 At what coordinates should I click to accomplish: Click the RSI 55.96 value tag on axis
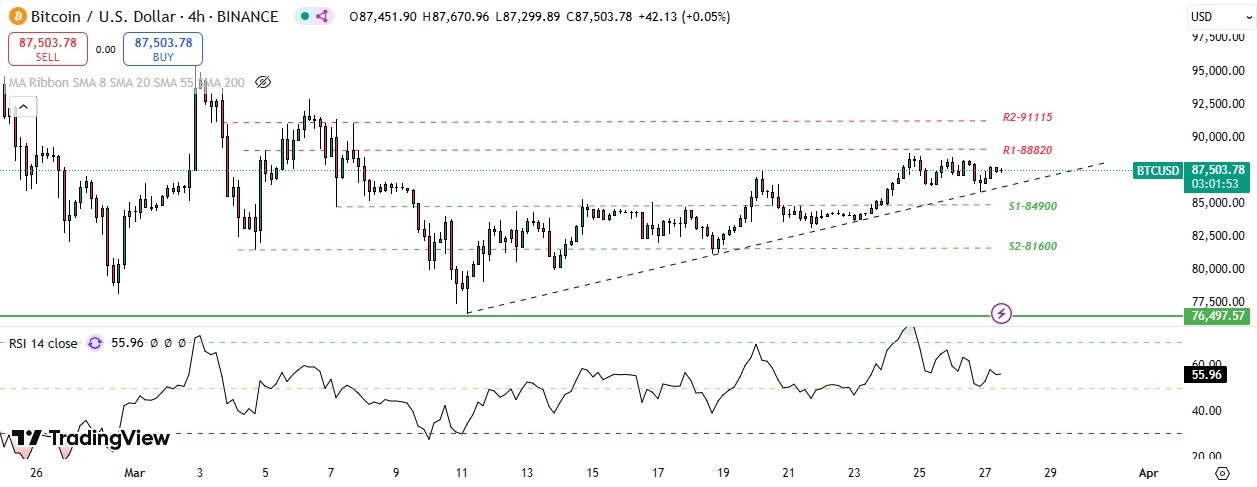point(1202,375)
